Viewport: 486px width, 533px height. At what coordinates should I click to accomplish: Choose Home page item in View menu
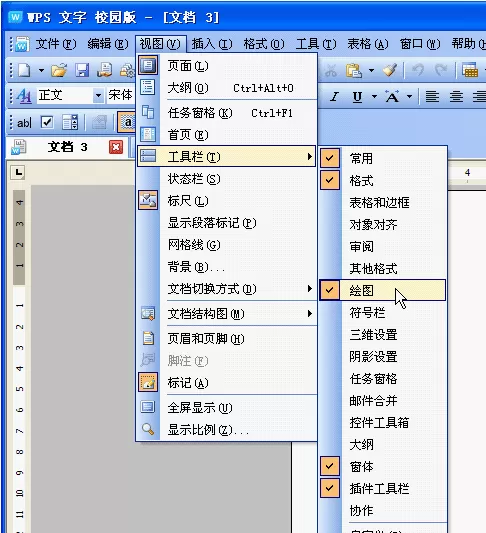coord(227,135)
